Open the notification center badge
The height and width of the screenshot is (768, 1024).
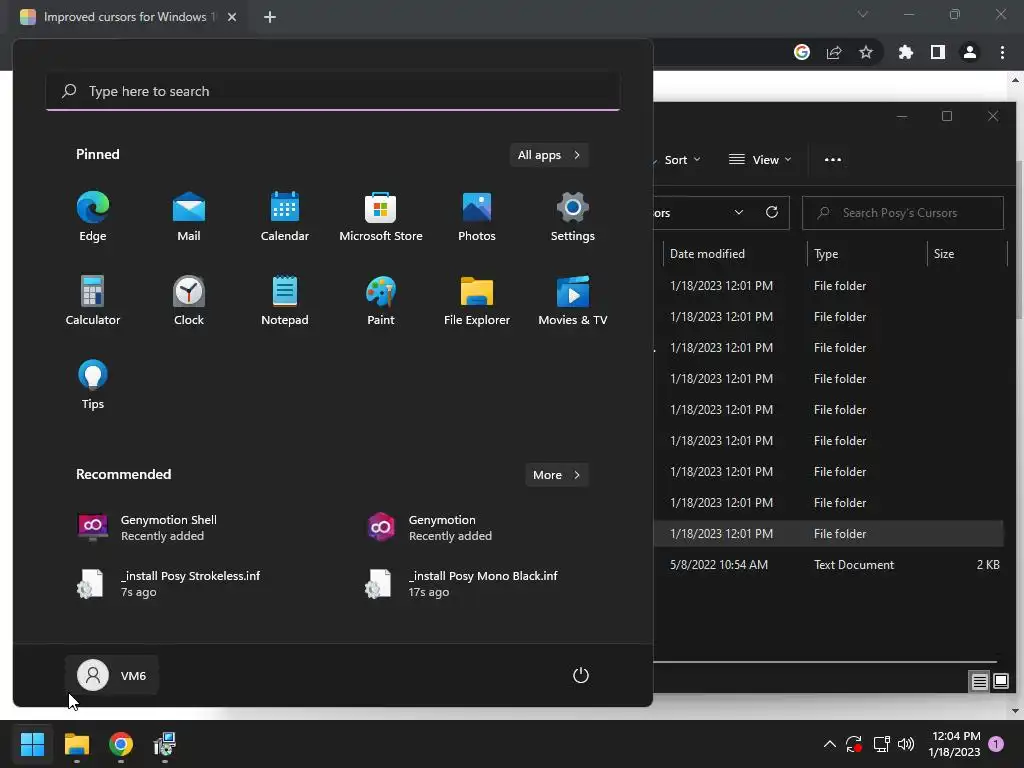pyautogui.click(x=996, y=744)
